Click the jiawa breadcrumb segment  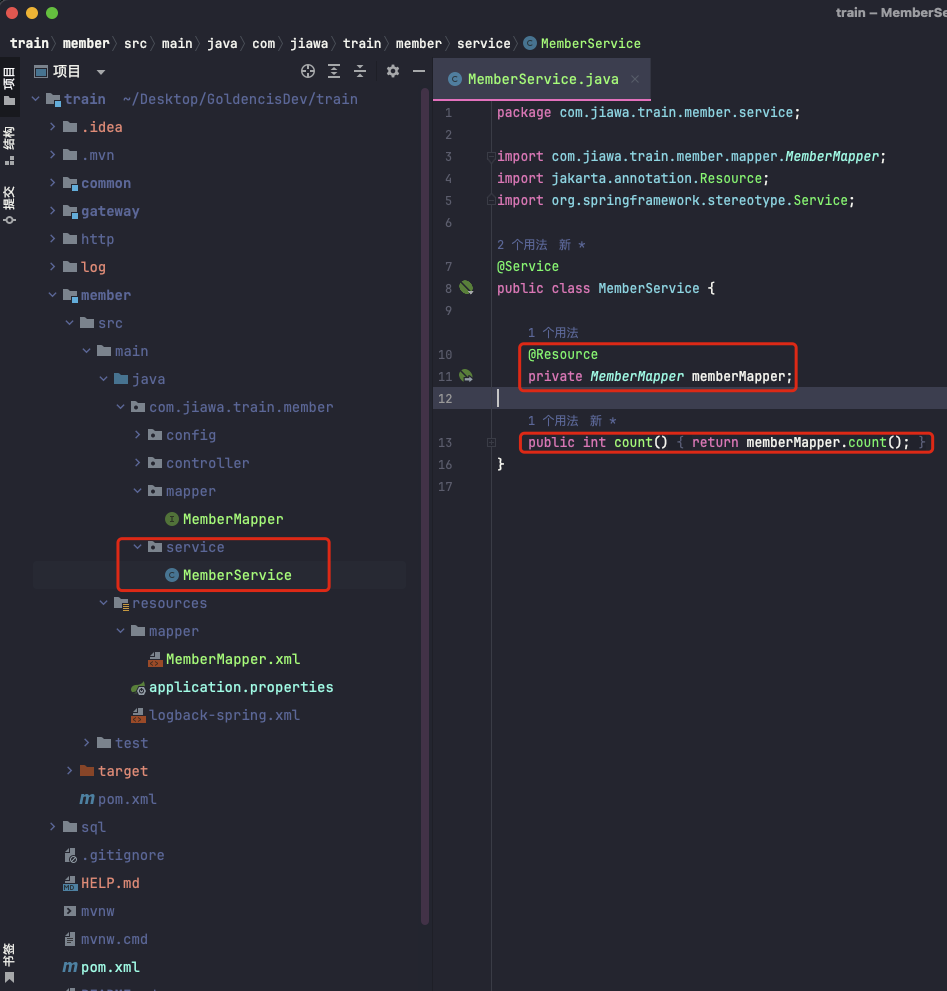(x=309, y=44)
